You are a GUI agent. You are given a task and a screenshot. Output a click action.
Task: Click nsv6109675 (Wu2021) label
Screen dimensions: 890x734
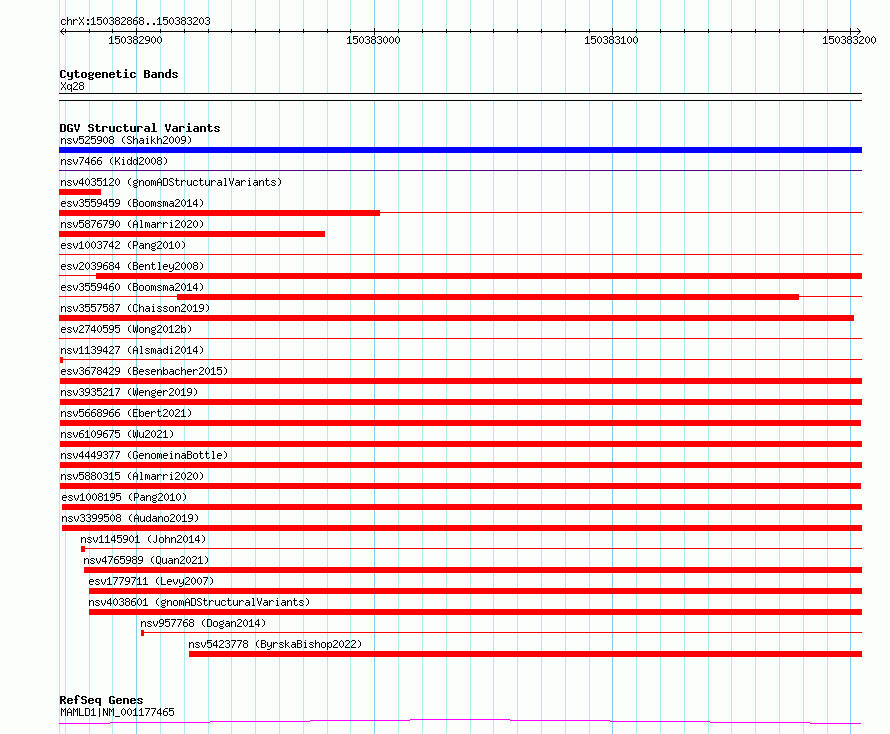(117, 434)
